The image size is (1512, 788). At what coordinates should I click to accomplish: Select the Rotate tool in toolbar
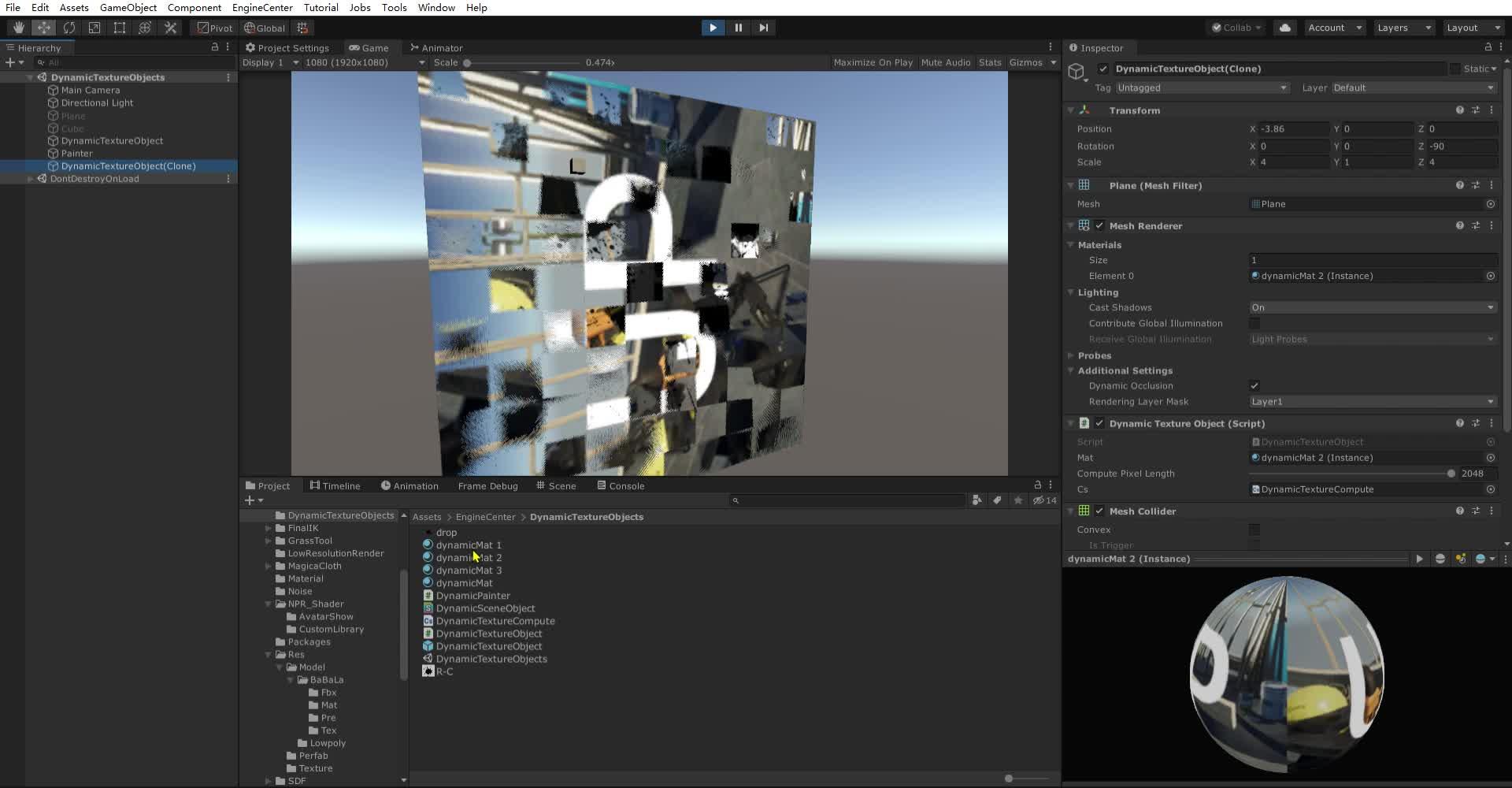coord(69,28)
